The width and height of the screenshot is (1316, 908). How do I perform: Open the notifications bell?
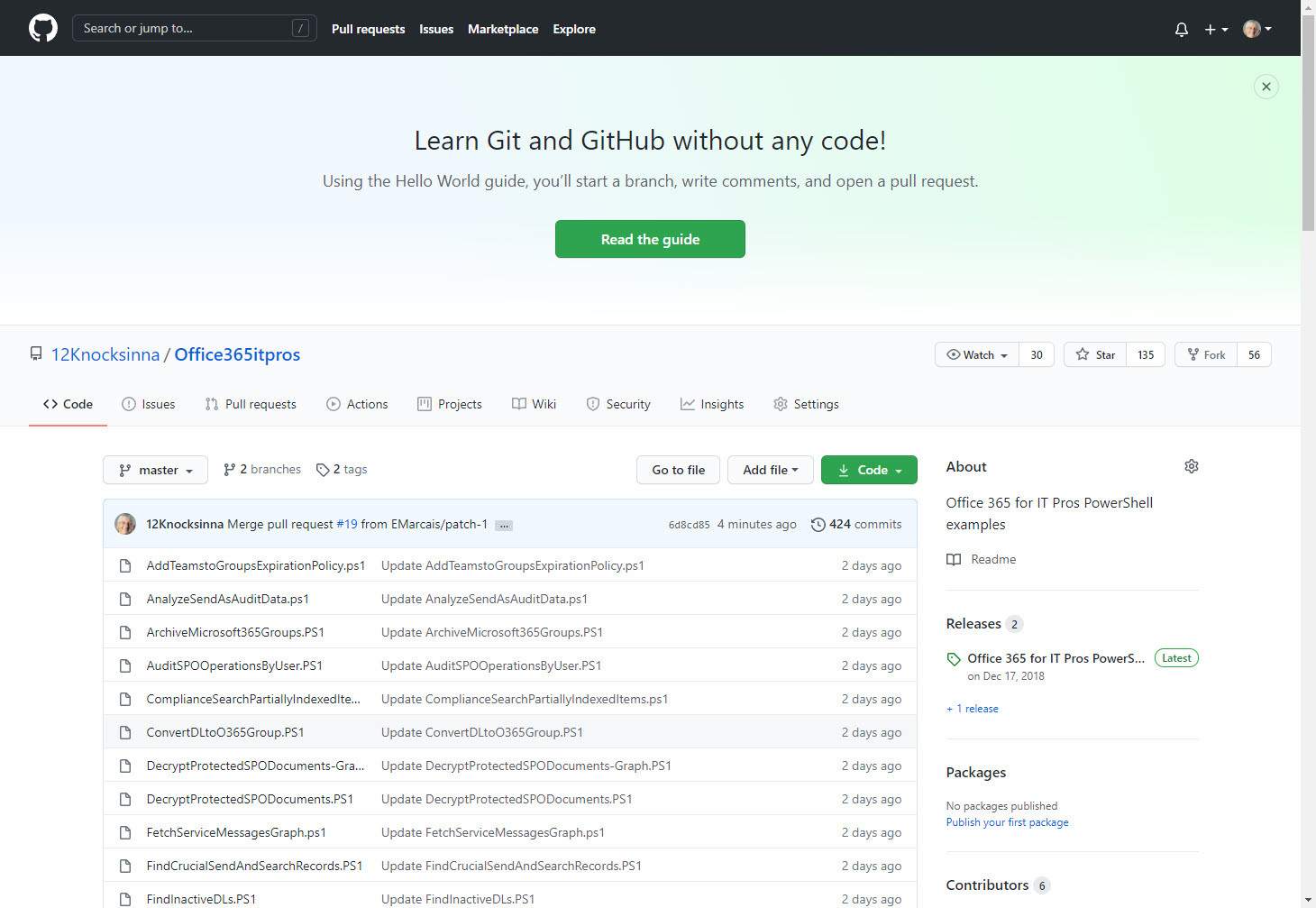pos(1182,29)
